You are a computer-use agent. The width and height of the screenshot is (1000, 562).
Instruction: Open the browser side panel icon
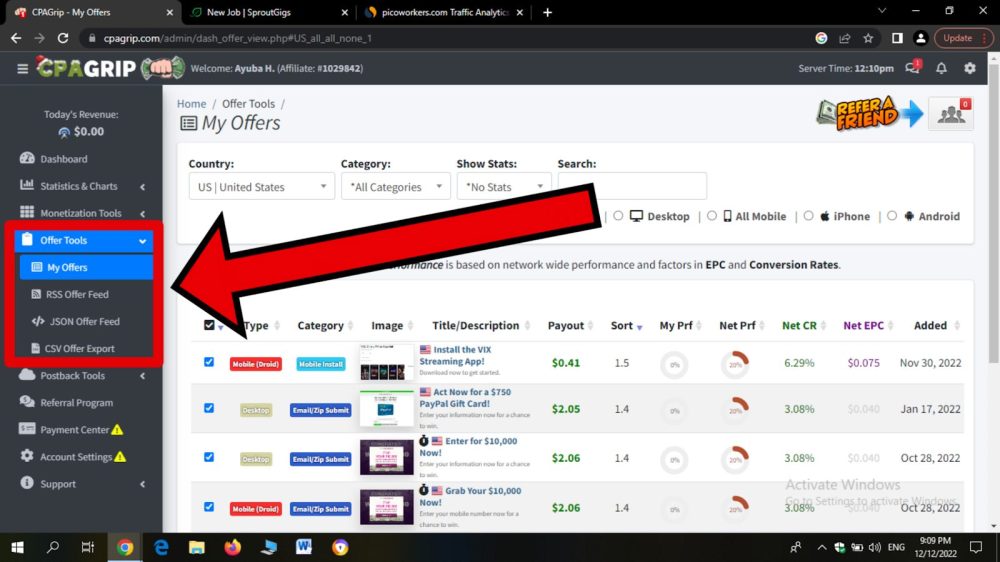tap(897, 38)
